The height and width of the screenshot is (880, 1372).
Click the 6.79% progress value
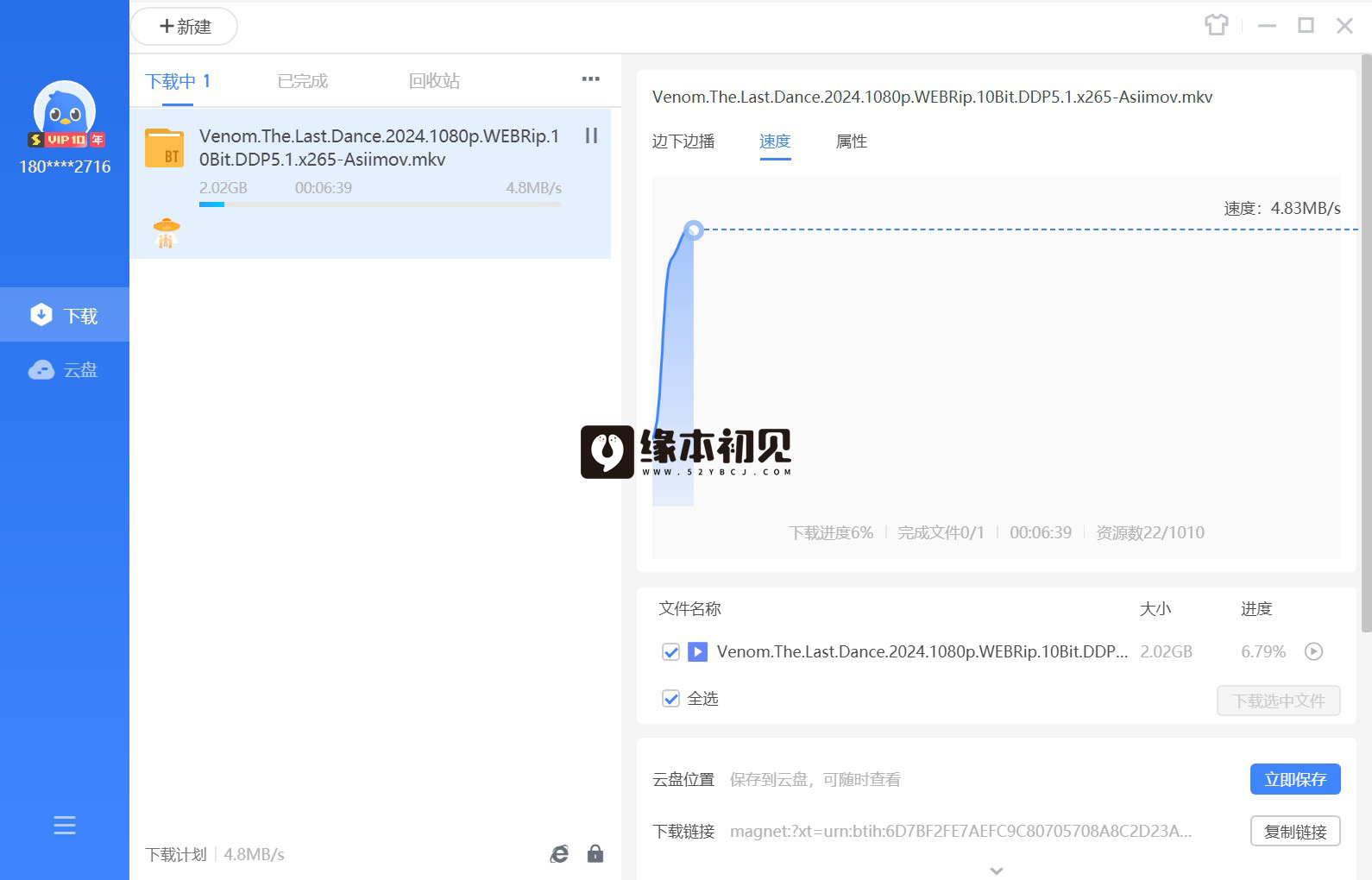(1263, 652)
